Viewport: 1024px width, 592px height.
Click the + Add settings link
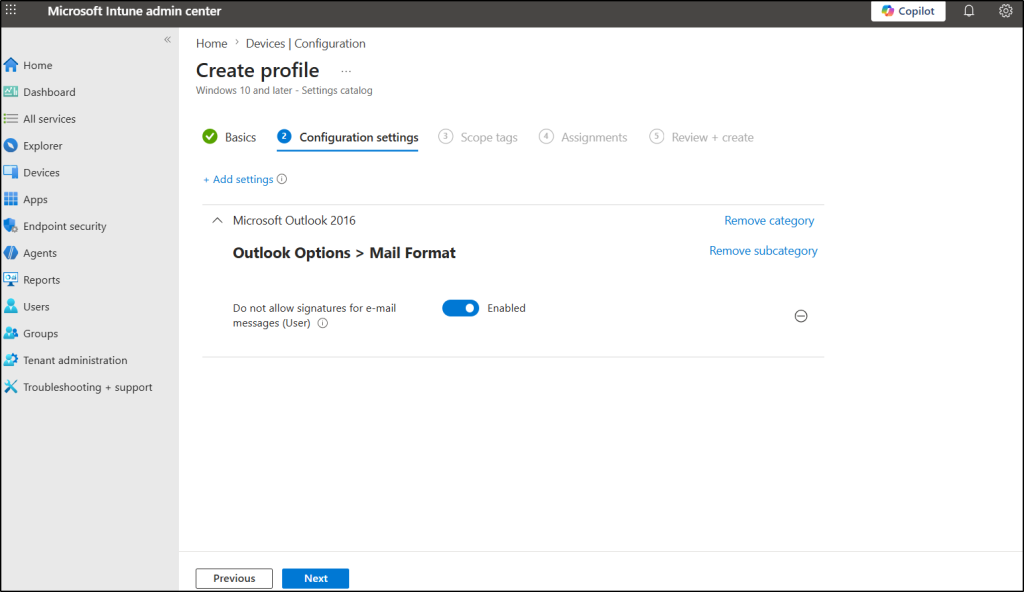[x=238, y=179]
